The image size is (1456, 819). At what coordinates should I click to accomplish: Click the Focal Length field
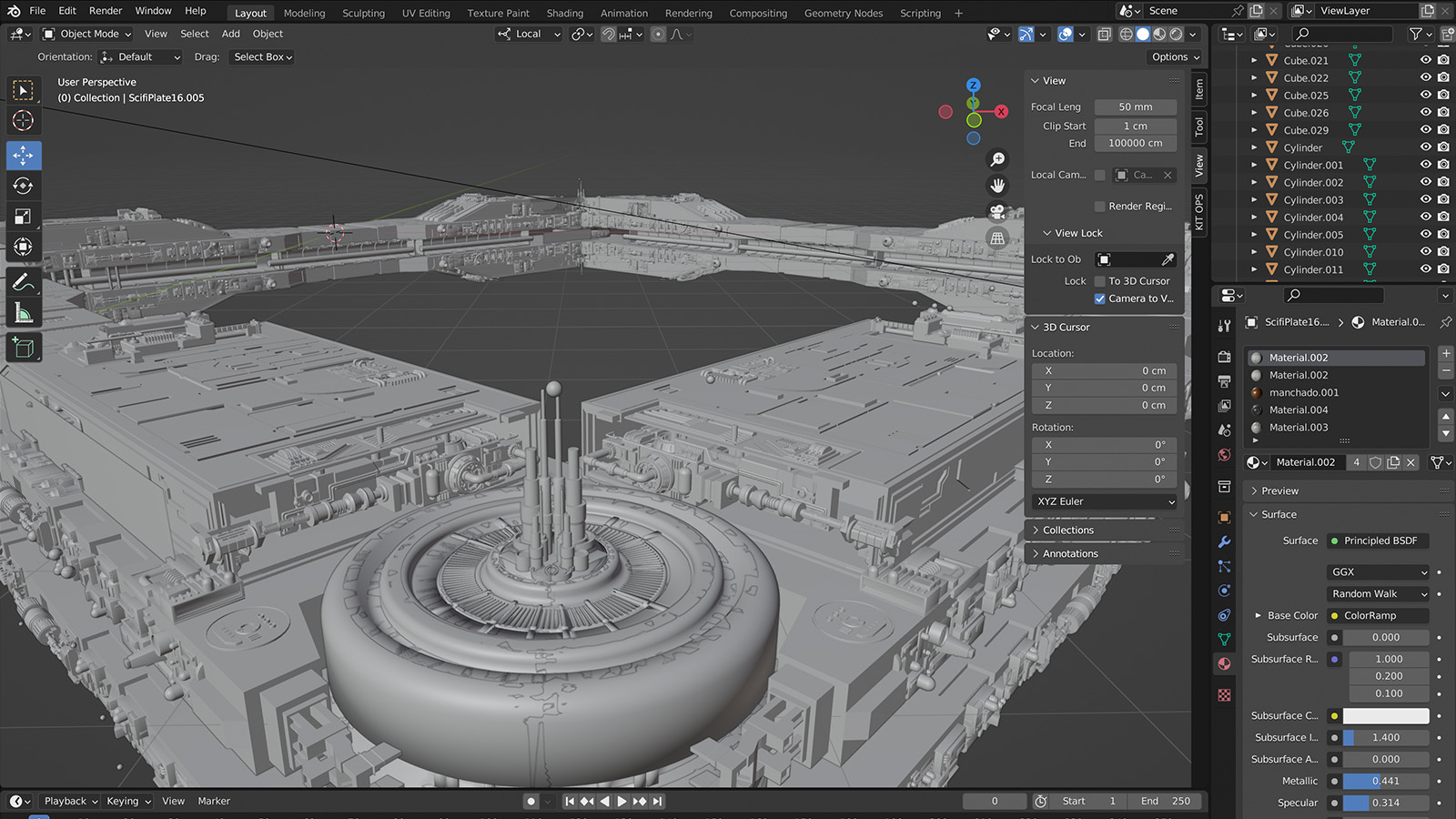(1135, 106)
